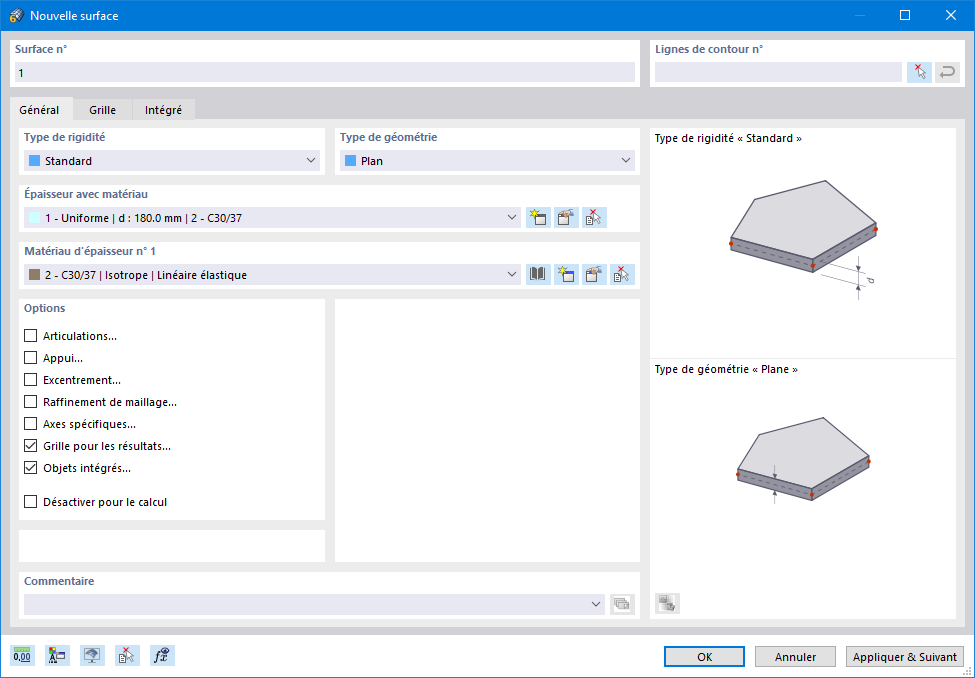Open the Type de géométrie dropdown
Viewport: 975px width, 678px height.
[x=487, y=160]
